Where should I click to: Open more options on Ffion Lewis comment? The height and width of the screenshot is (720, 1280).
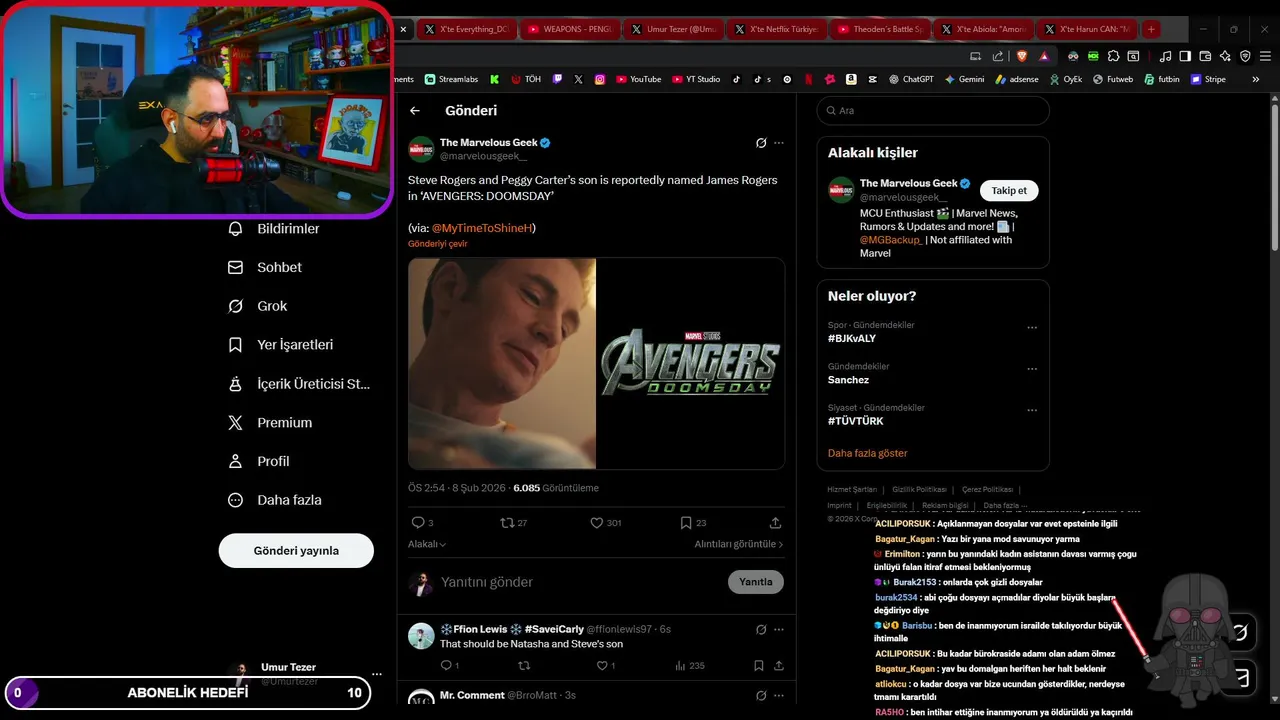click(x=779, y=630)
